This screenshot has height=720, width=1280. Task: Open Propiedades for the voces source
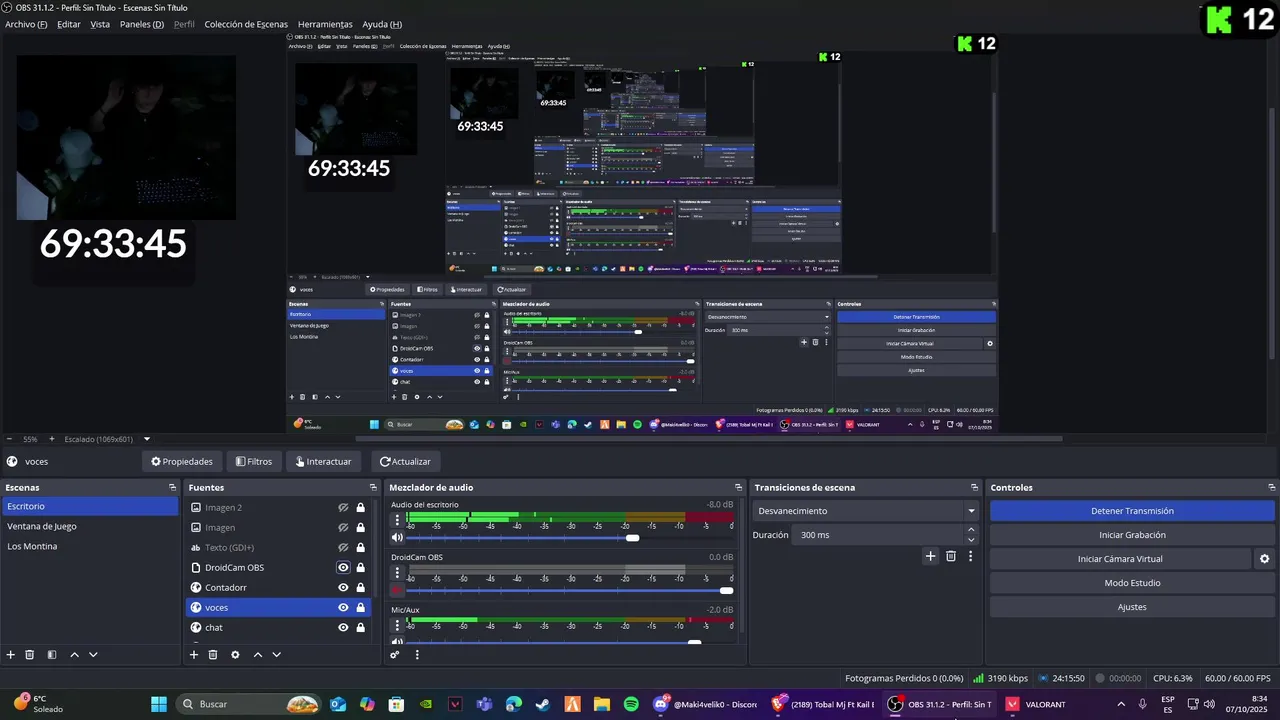(181, 462)
